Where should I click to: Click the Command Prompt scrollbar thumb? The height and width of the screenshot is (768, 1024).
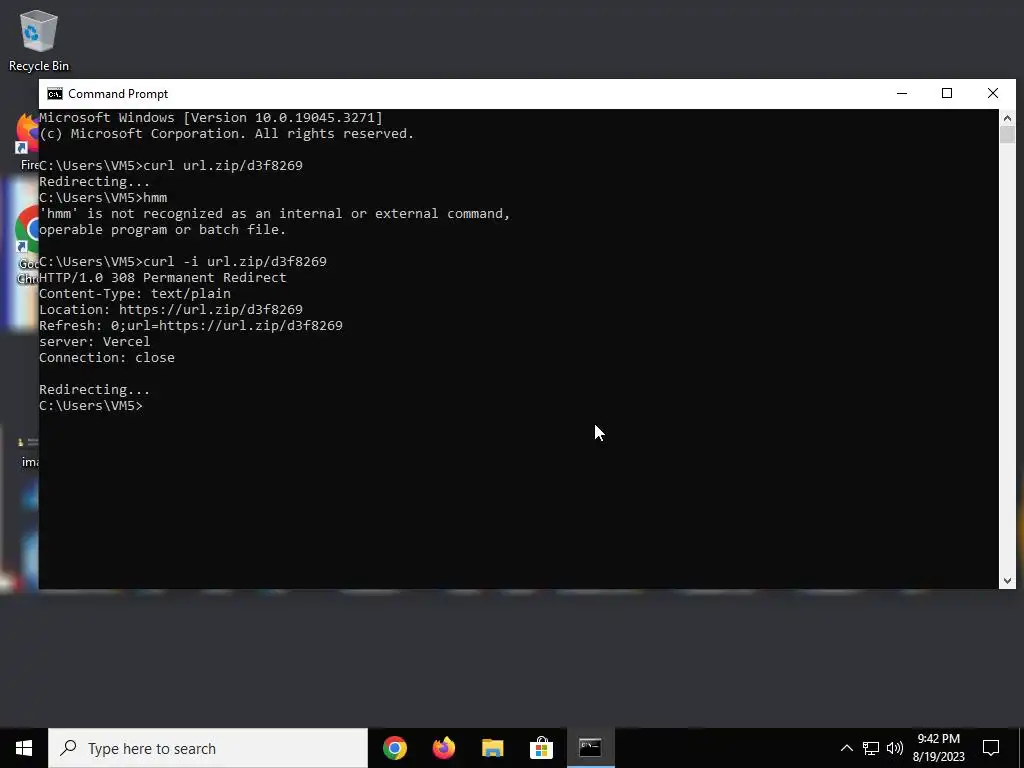pyautogui.click(x=1007, y=135)
